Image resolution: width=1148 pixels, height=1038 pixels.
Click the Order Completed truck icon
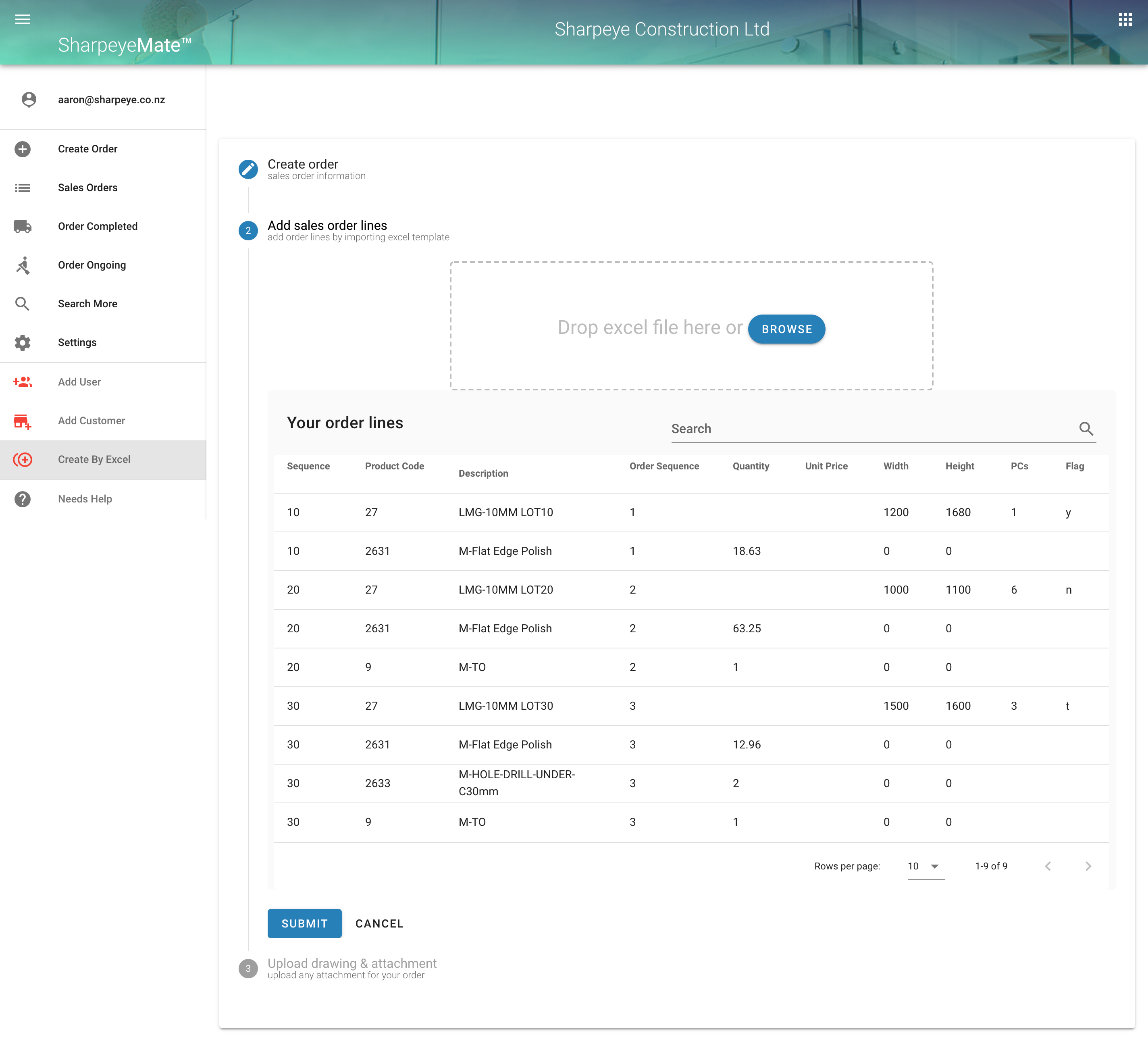22,226
